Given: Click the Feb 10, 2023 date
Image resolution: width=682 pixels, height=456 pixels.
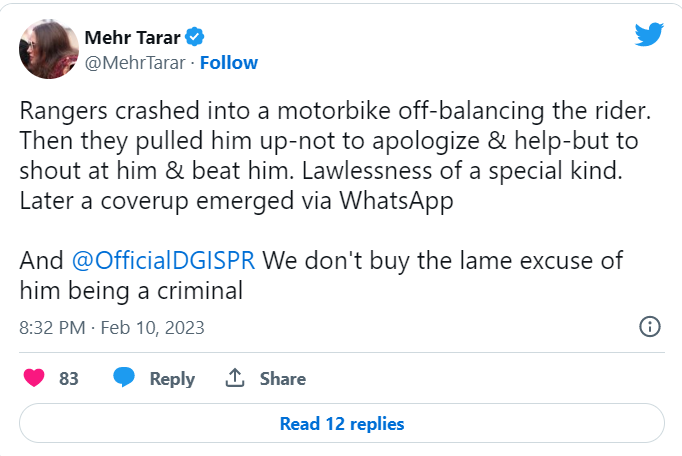Looking at the screenshot, I should tap(157, 328).
